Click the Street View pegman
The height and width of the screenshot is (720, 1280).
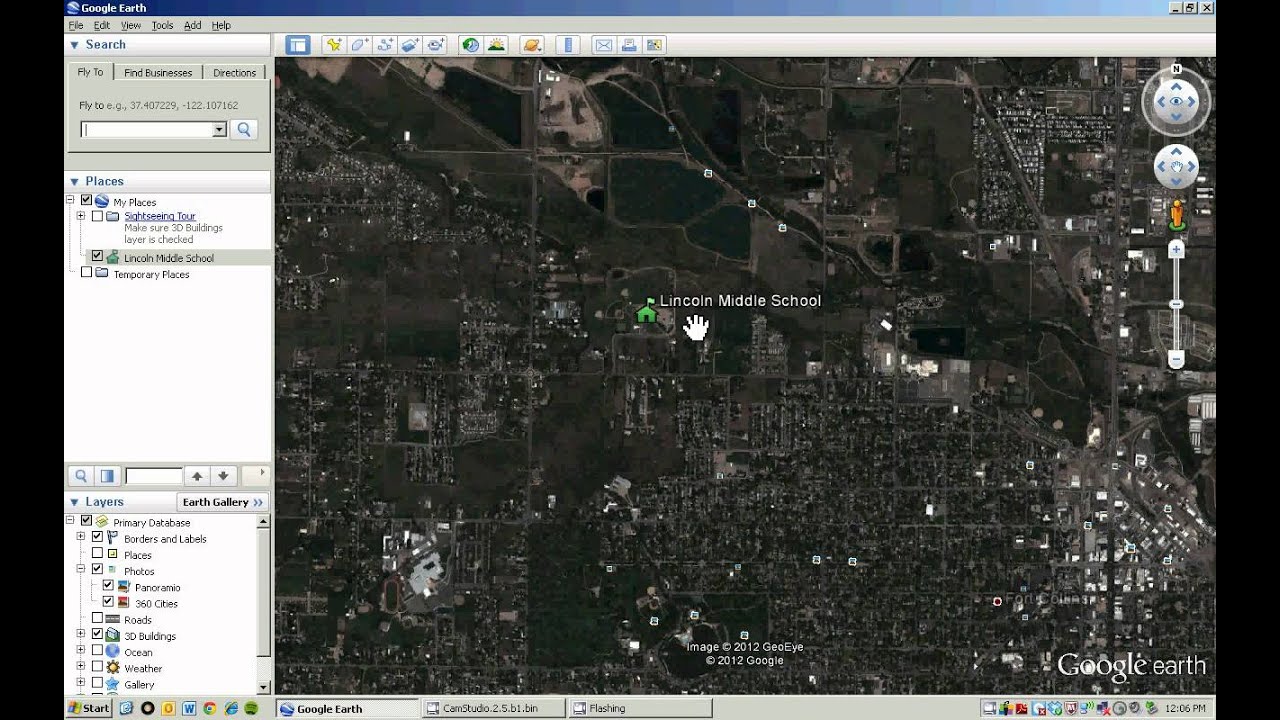click(x=1176, y=215)
